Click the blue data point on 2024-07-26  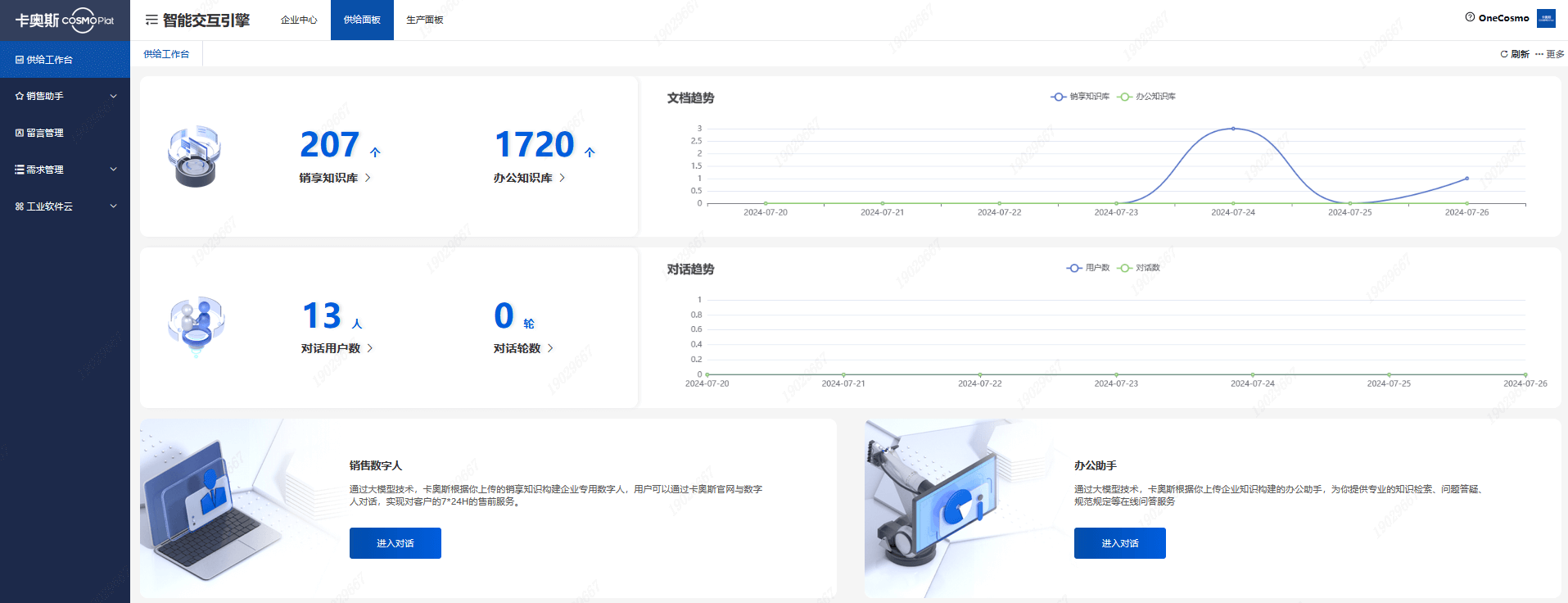coord(1466,179)
